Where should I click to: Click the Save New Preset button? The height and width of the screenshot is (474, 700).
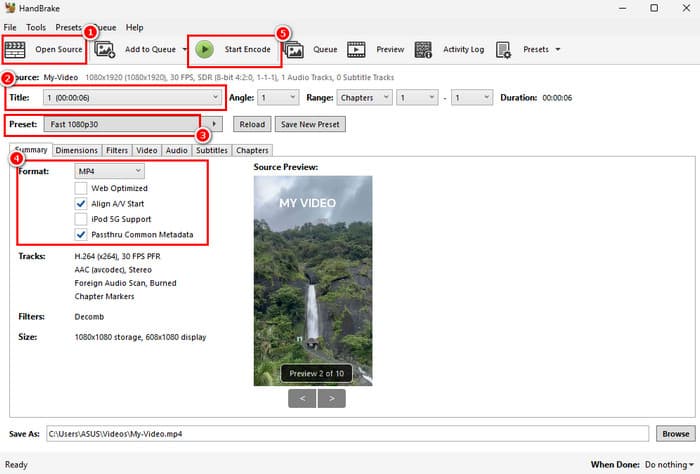310,124
